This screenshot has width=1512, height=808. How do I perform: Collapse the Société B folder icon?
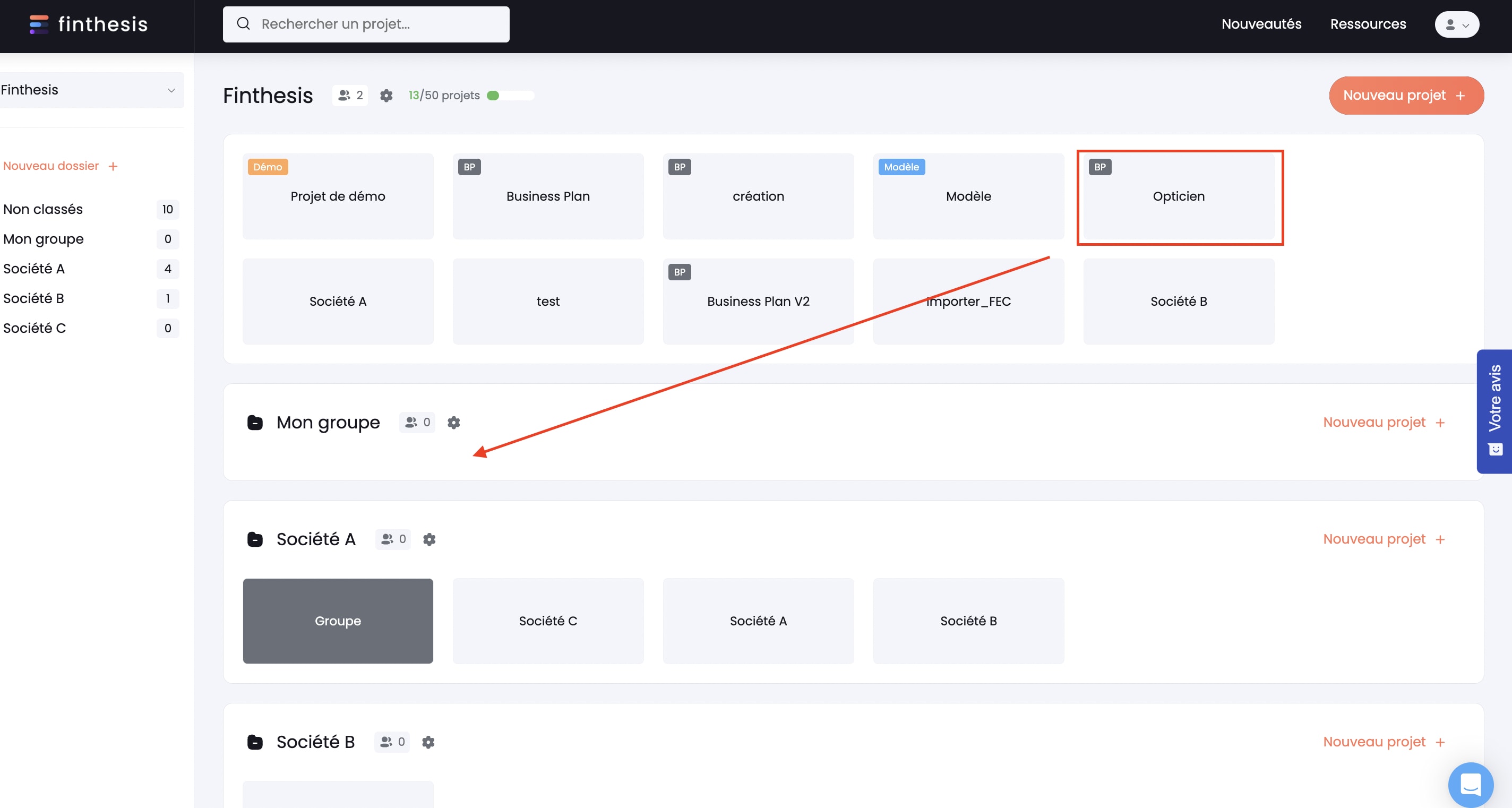point(255,742)
